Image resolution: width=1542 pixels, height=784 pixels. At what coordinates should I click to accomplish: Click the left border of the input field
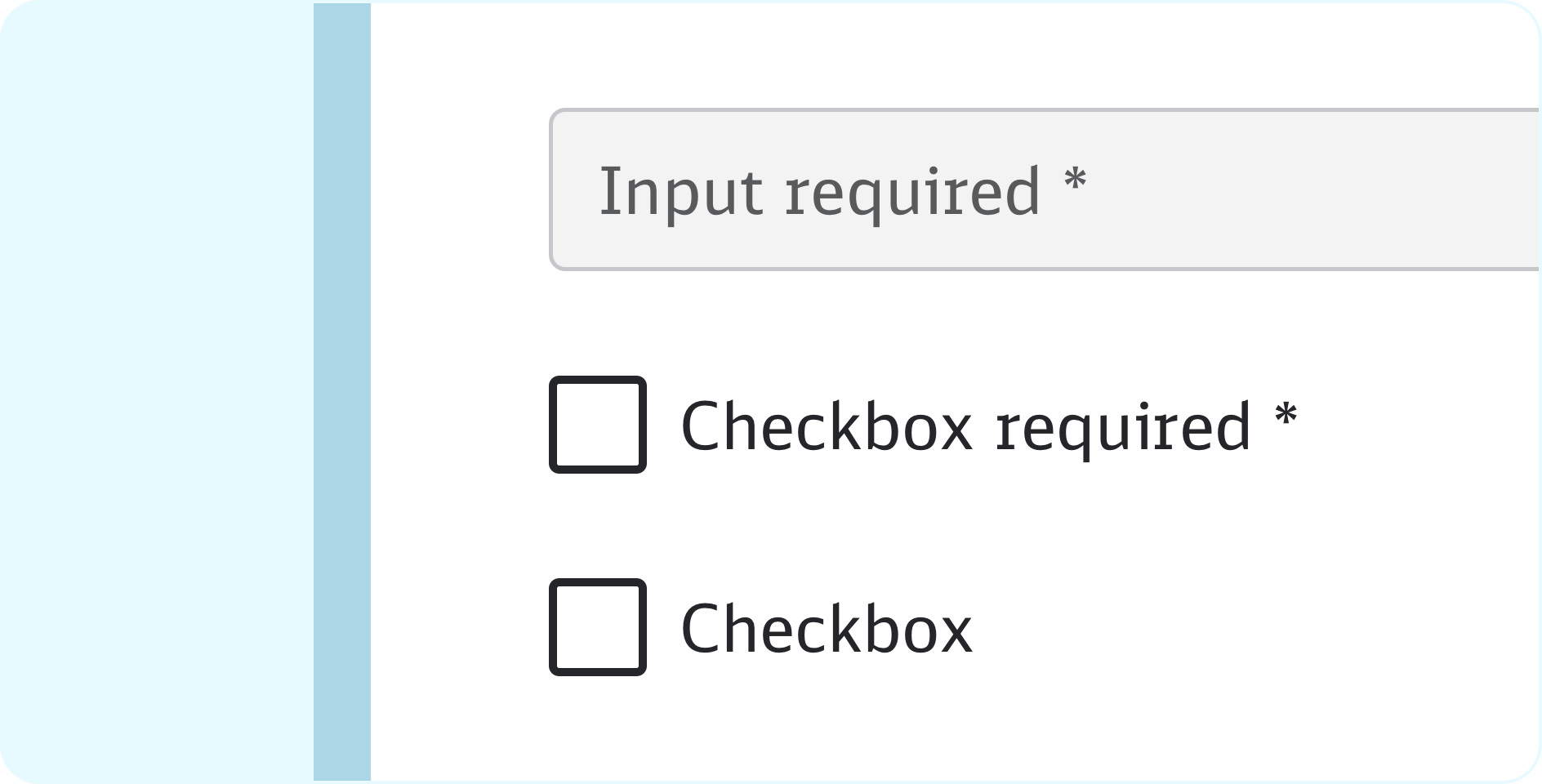coord(551,189)
